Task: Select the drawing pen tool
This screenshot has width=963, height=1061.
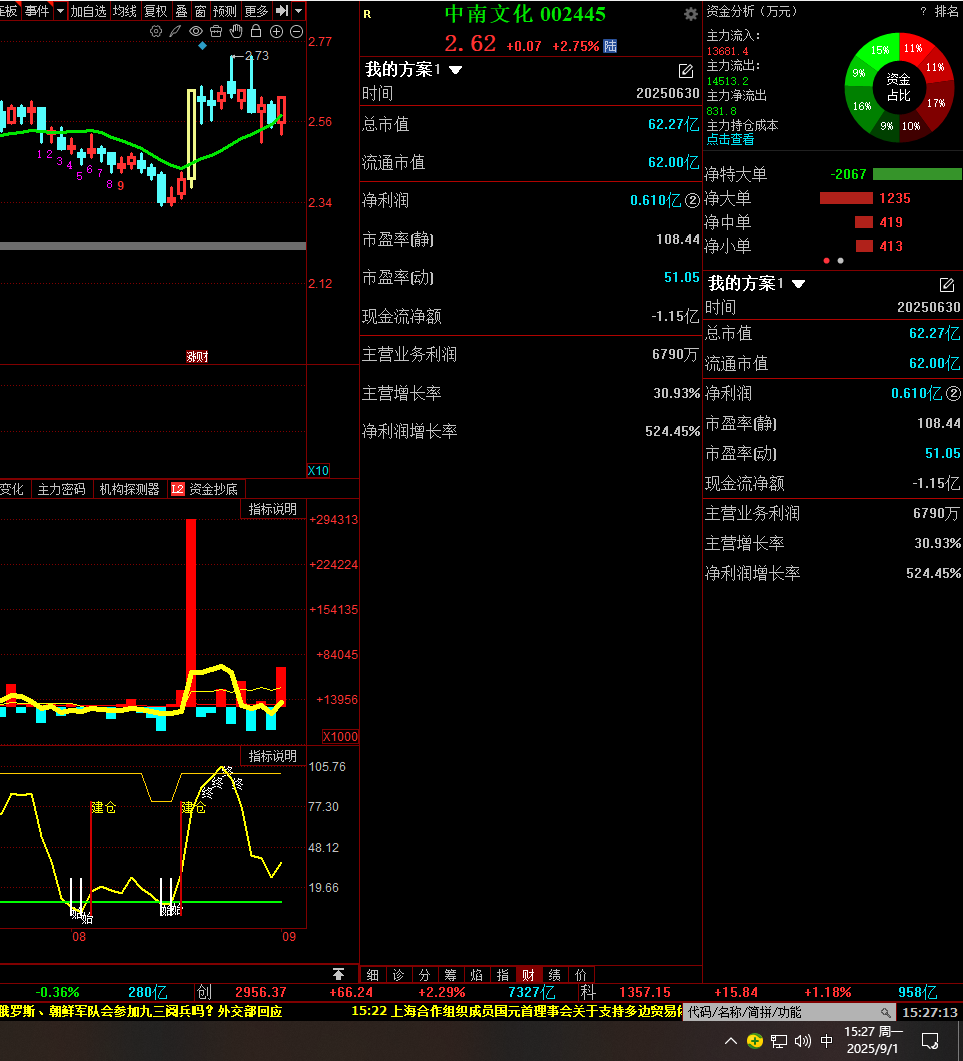Action: pos(175,31)
